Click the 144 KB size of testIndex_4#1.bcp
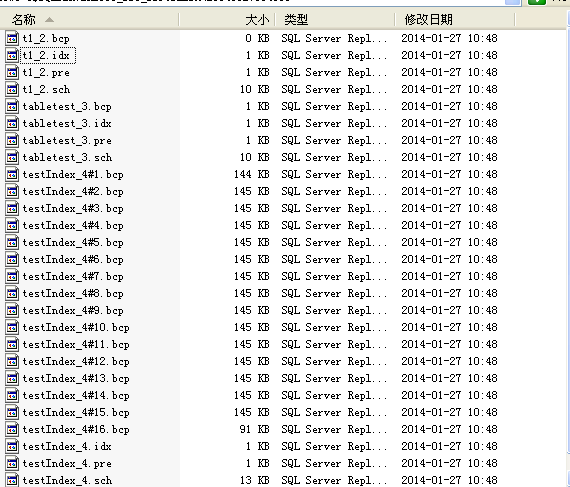 [252, 174]
